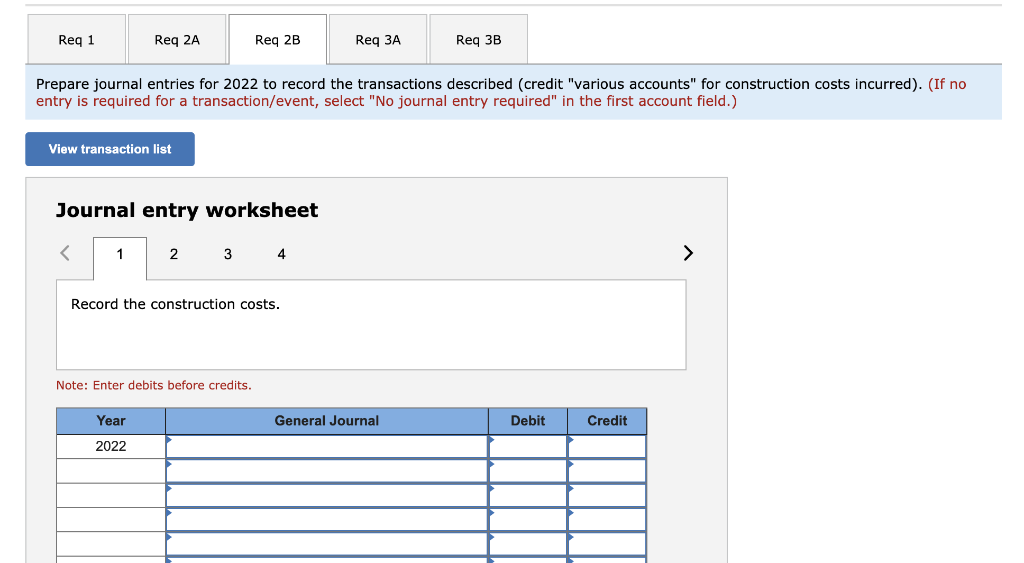Click the Year column header

click(x=111, y=421)
